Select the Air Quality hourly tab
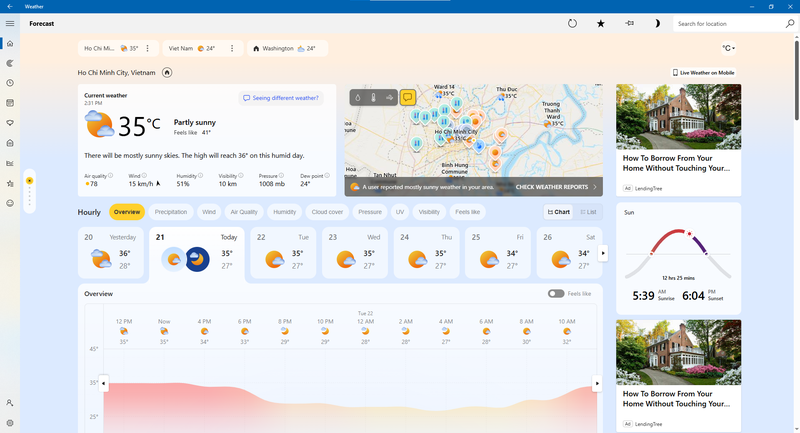The width and height of the screenshot is (800, 433). (x=244, y=212)
